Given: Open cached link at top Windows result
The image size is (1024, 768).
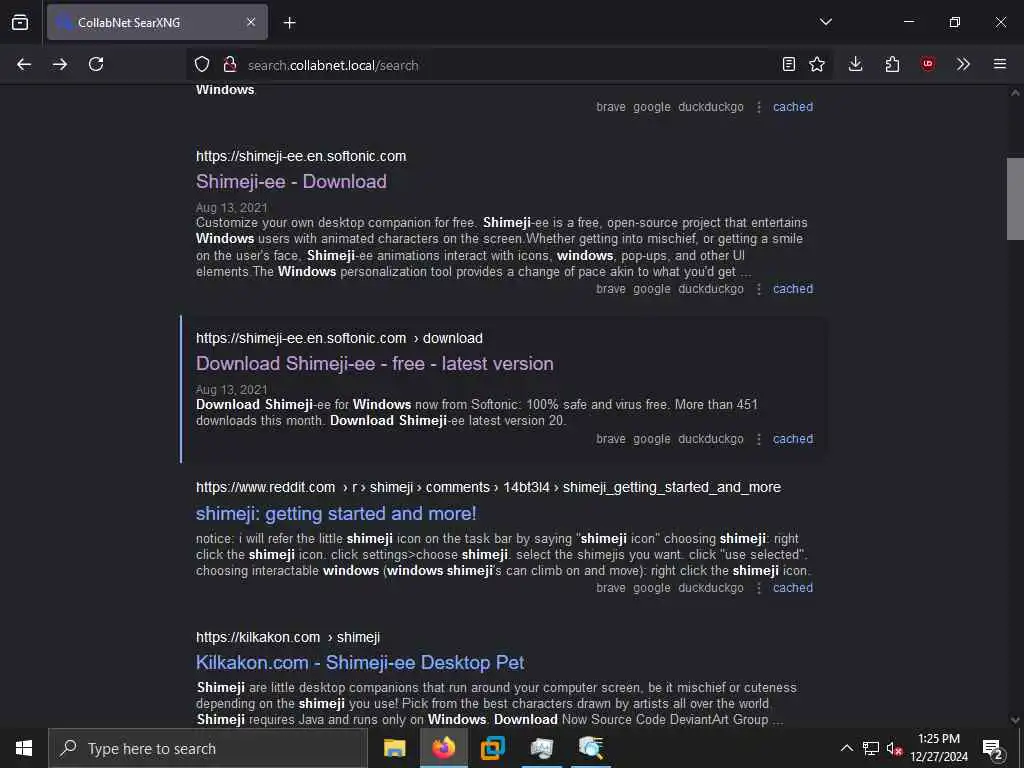Looking at the screenshot, I should [793, 107].
